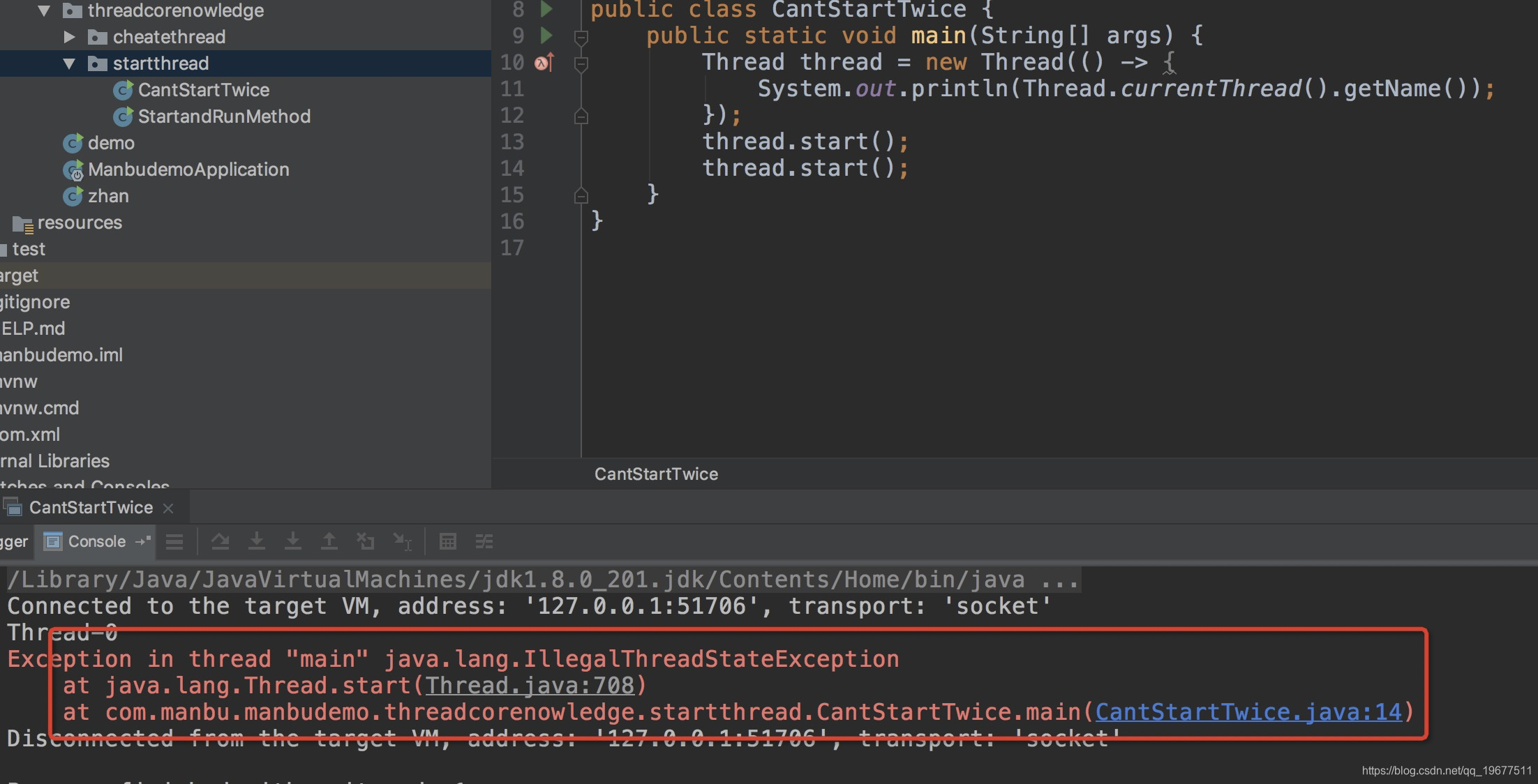Click the Run to Cursor icon
The width and height of the screenshot is (1538, 784).
(403, 541)
